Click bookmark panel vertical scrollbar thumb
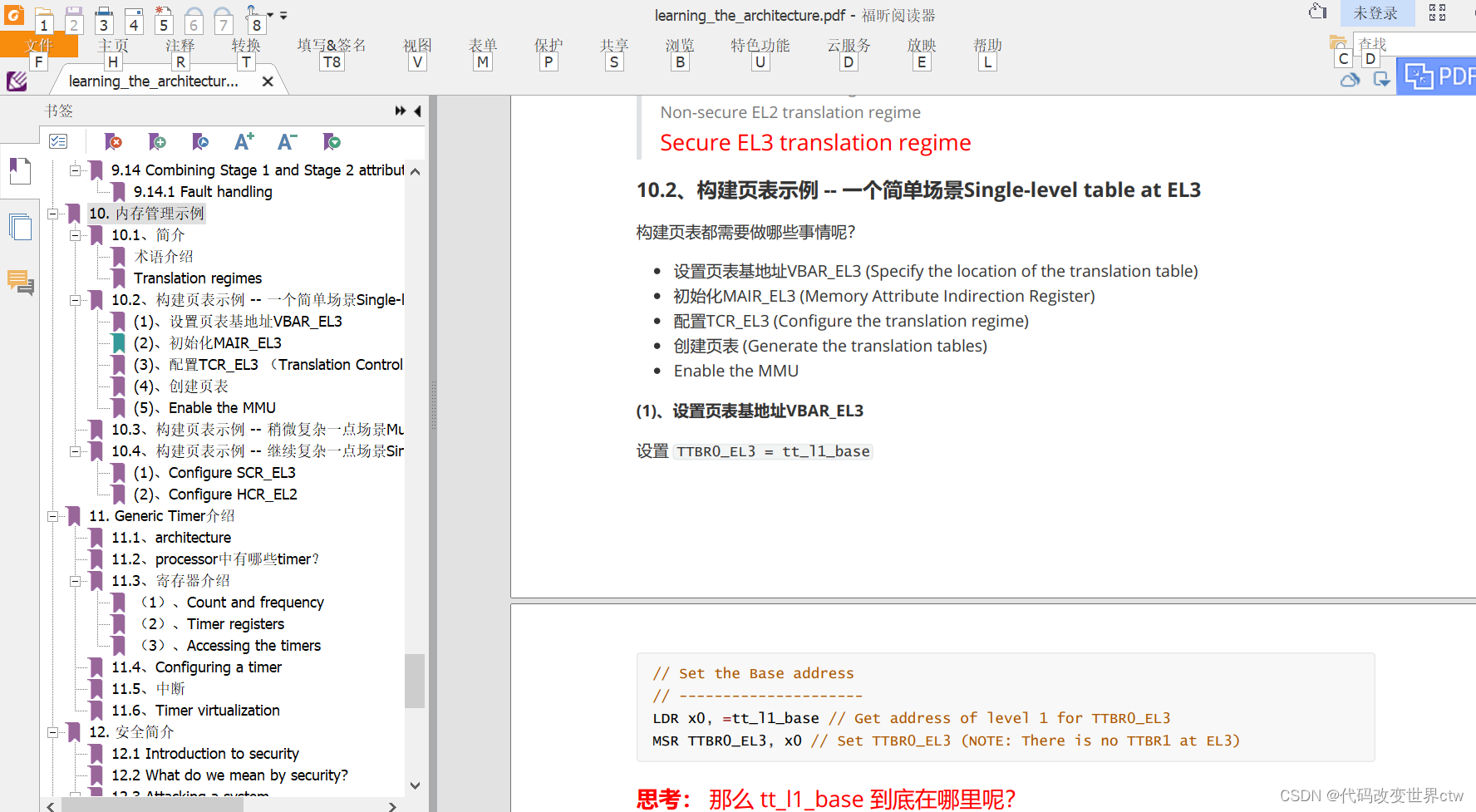This screenshot has width=1476, height=812. coord(415,680)
